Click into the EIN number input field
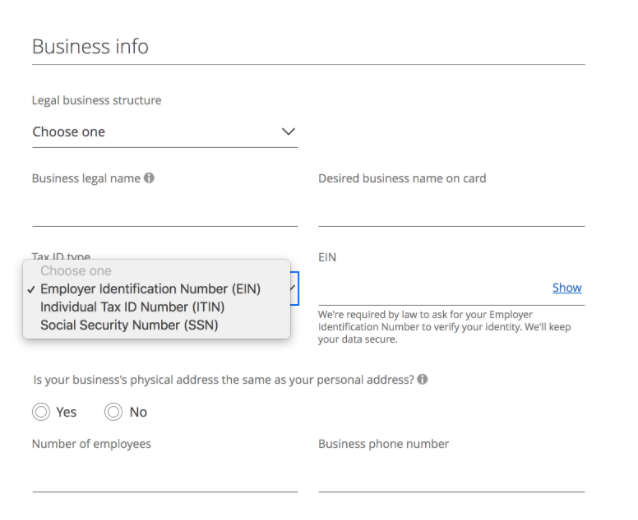This screenshot has height=520, width=638. coord(430,288)
